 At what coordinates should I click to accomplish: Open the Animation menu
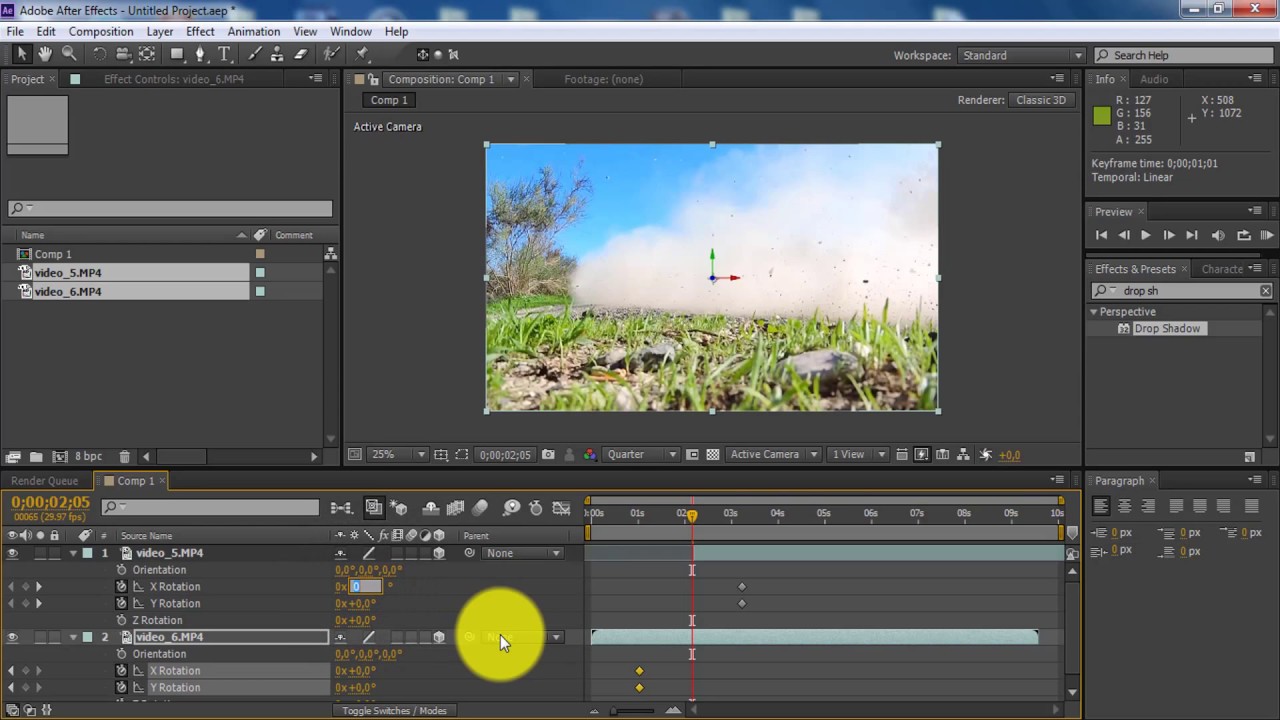pyautogui.click(x=254, y=32)
